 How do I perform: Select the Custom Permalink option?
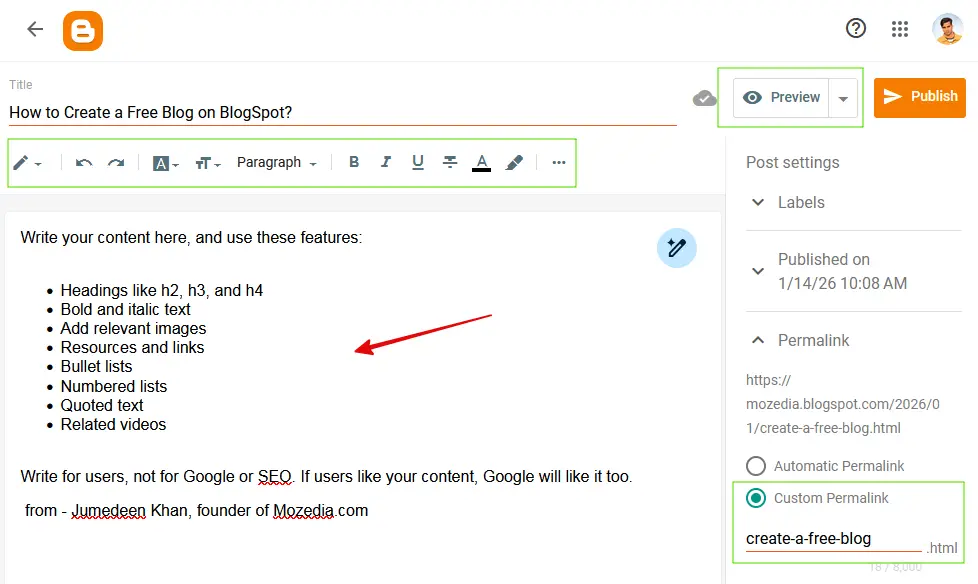click(x=755, y=498)
